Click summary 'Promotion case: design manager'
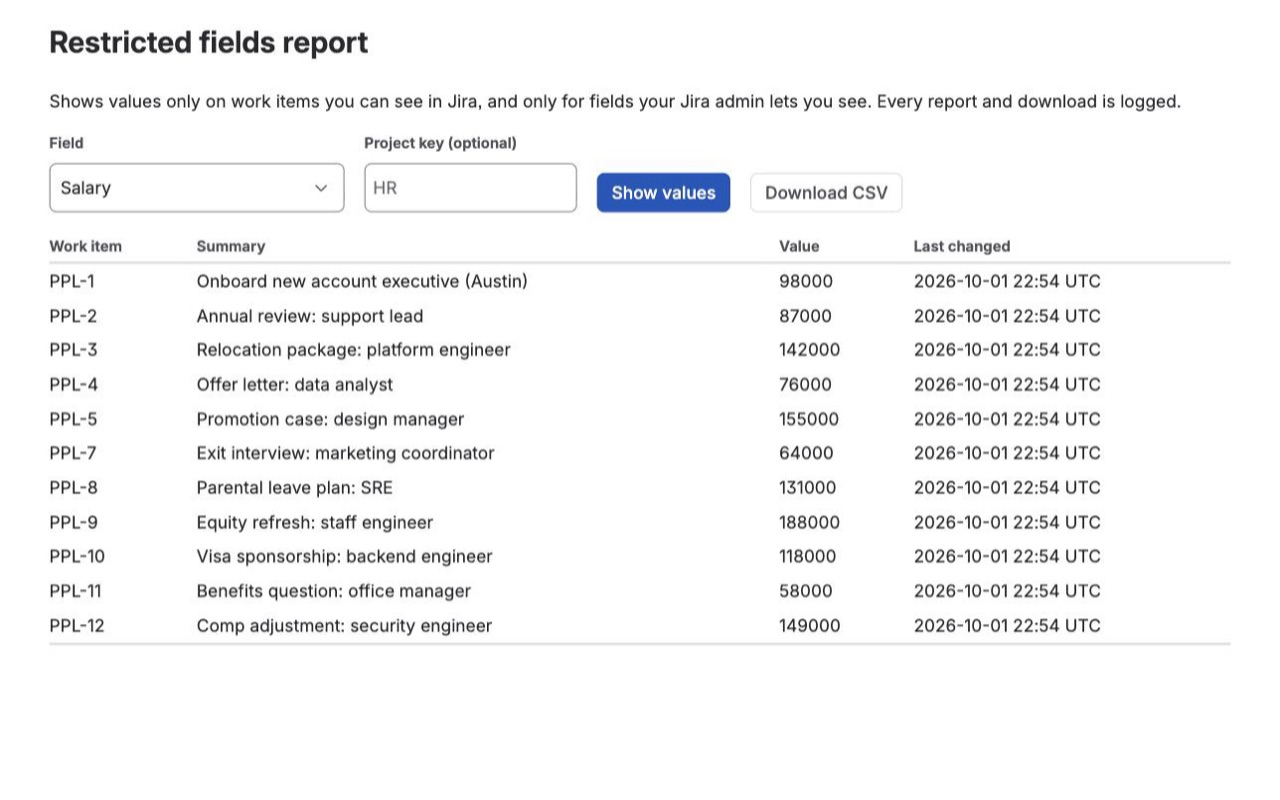The image size is (1280, 800). (331, 419)
